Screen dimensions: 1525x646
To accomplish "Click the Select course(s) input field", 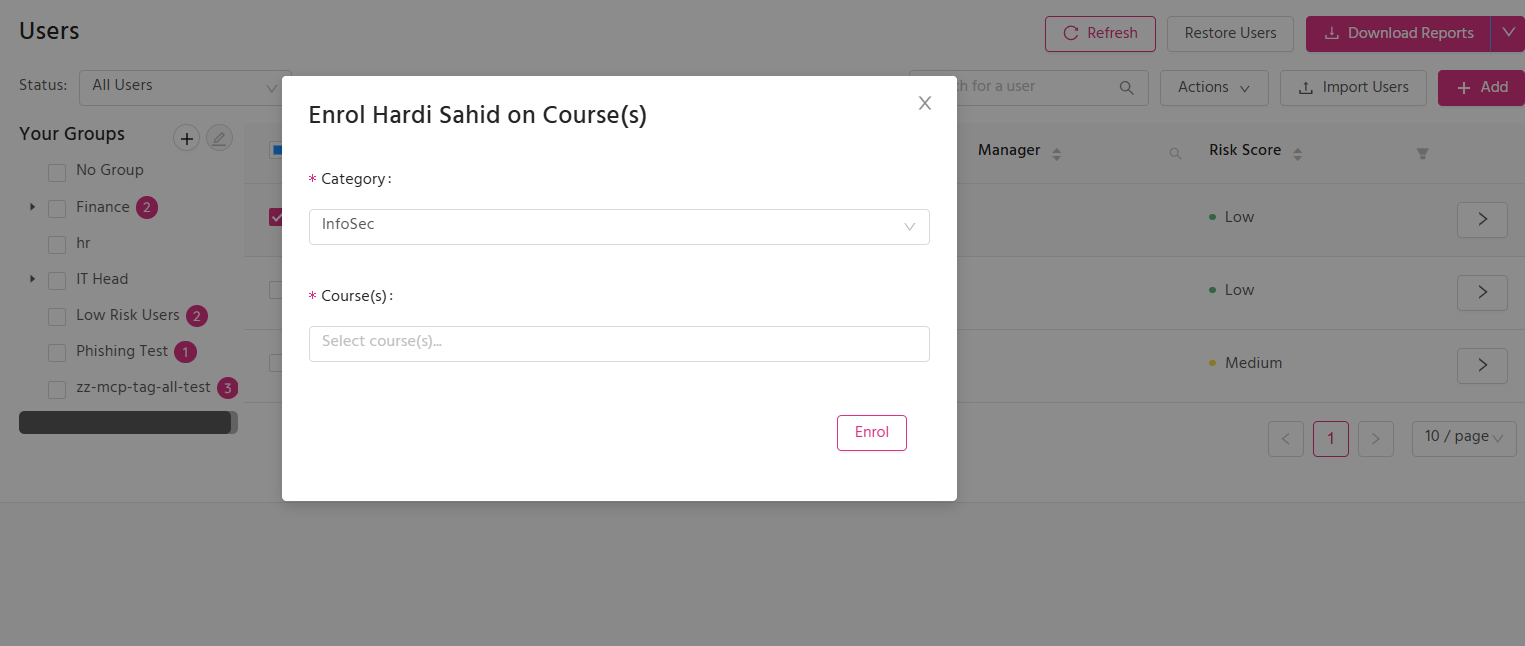I will tap(619, 343).
